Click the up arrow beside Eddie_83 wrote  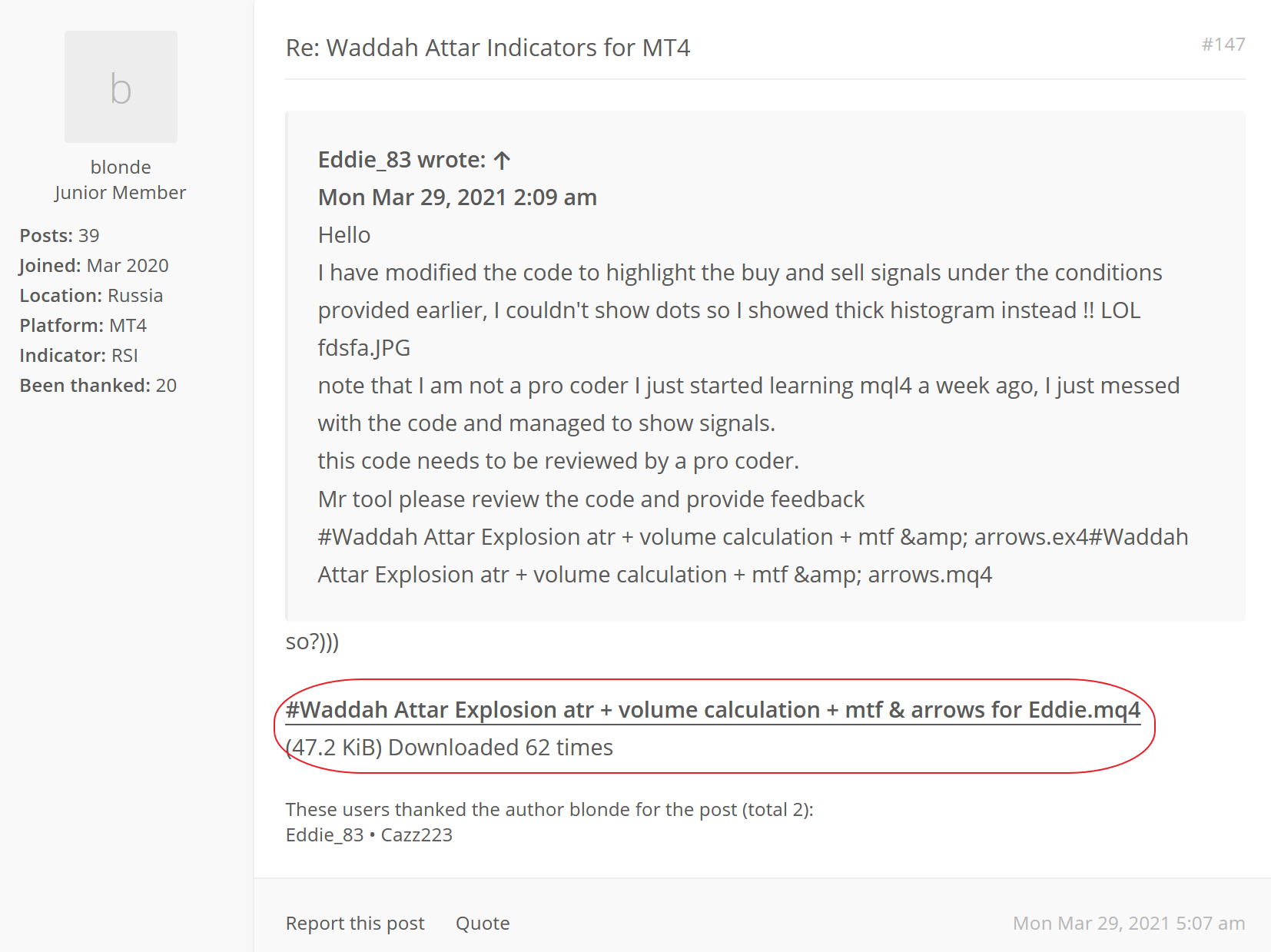503,160
